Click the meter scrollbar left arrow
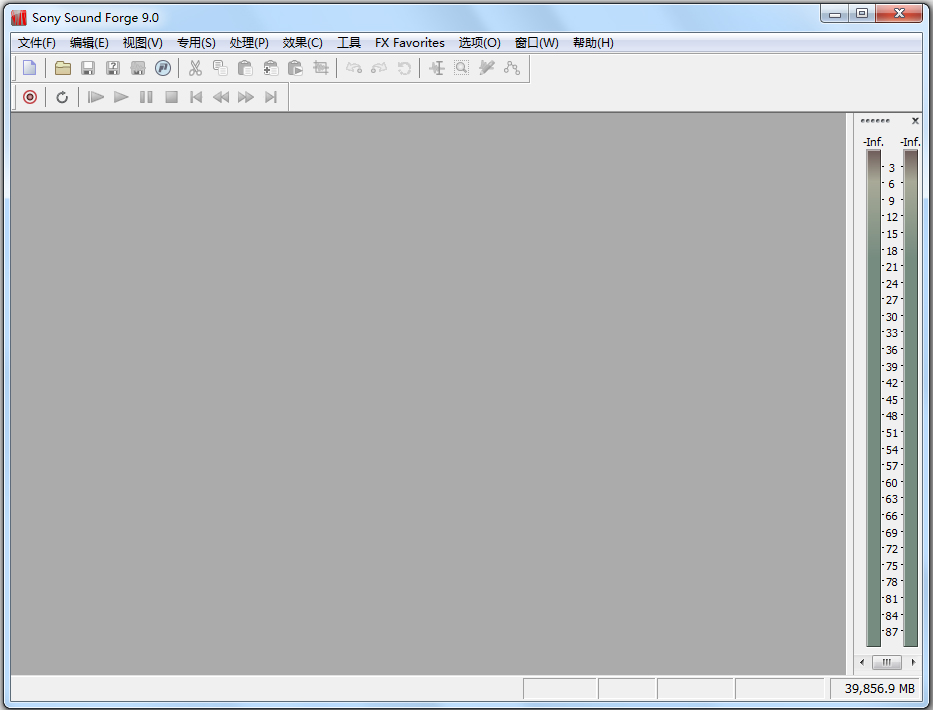Viewport: 933px width, 710px height. click(x=862, y=662)
